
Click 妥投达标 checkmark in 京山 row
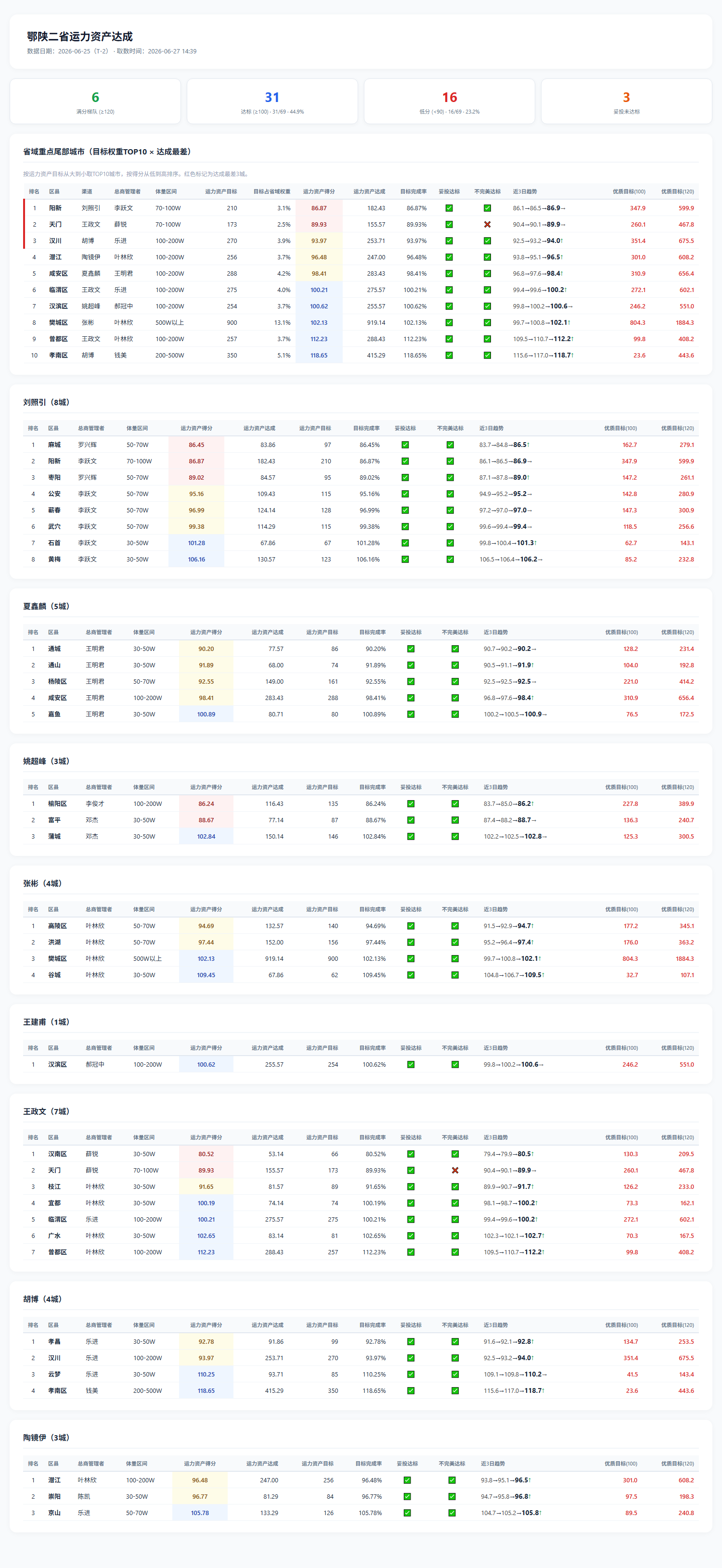click(x=407, y=1513)
